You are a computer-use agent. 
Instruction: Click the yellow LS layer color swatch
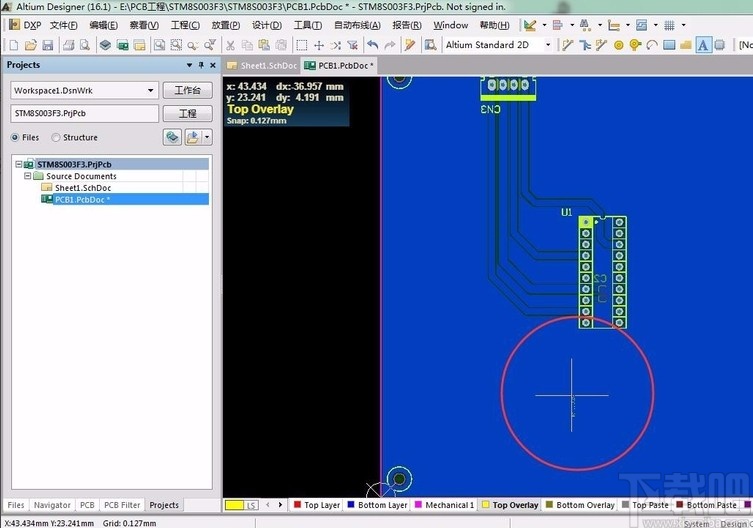point(235,505)
